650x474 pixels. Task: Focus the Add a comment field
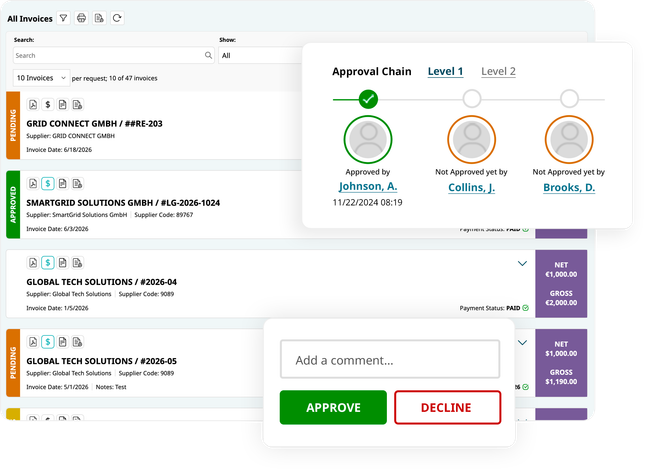(x=390, y=359)
